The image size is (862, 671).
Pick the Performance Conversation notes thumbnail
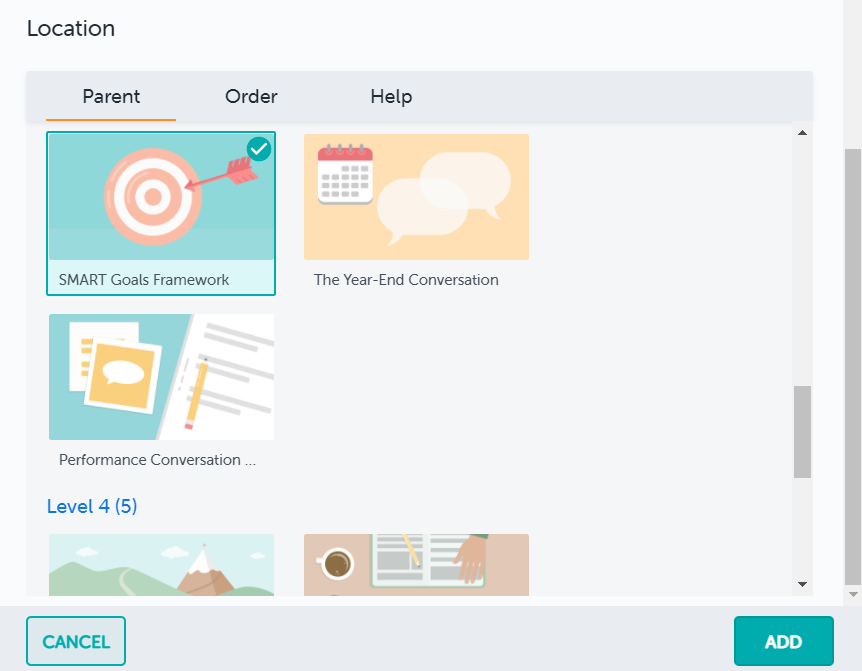click(x=161, y=377)
